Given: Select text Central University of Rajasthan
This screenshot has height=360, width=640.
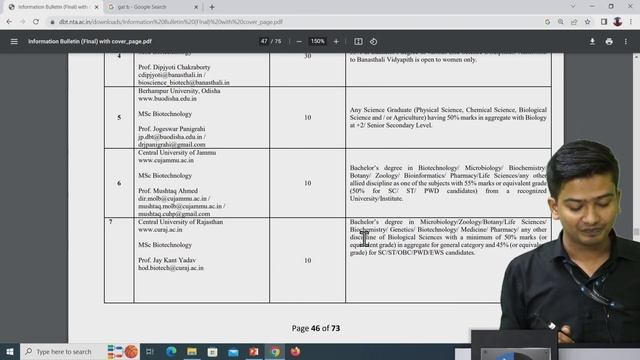Looking at the screenshot, I should (x=180, y=222).
